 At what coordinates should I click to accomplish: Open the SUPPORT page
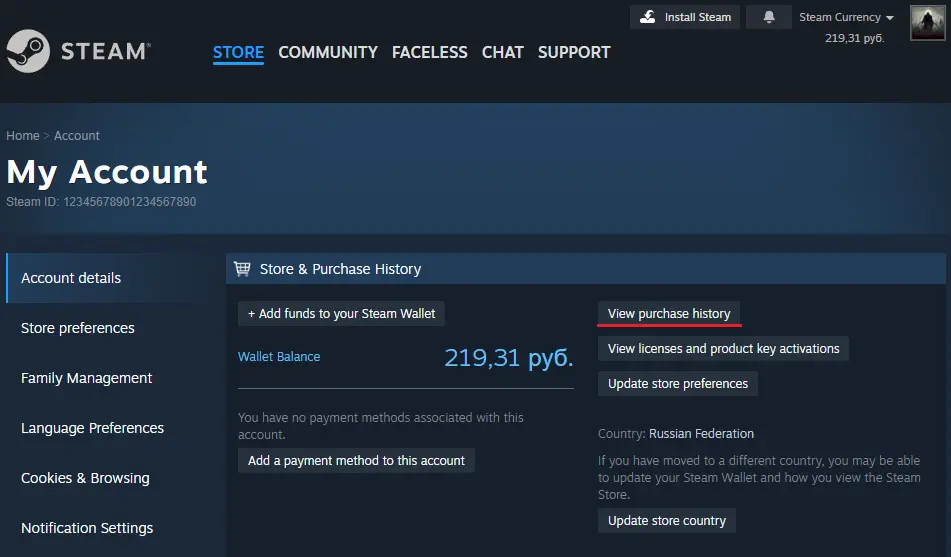(x=574, y=52)
